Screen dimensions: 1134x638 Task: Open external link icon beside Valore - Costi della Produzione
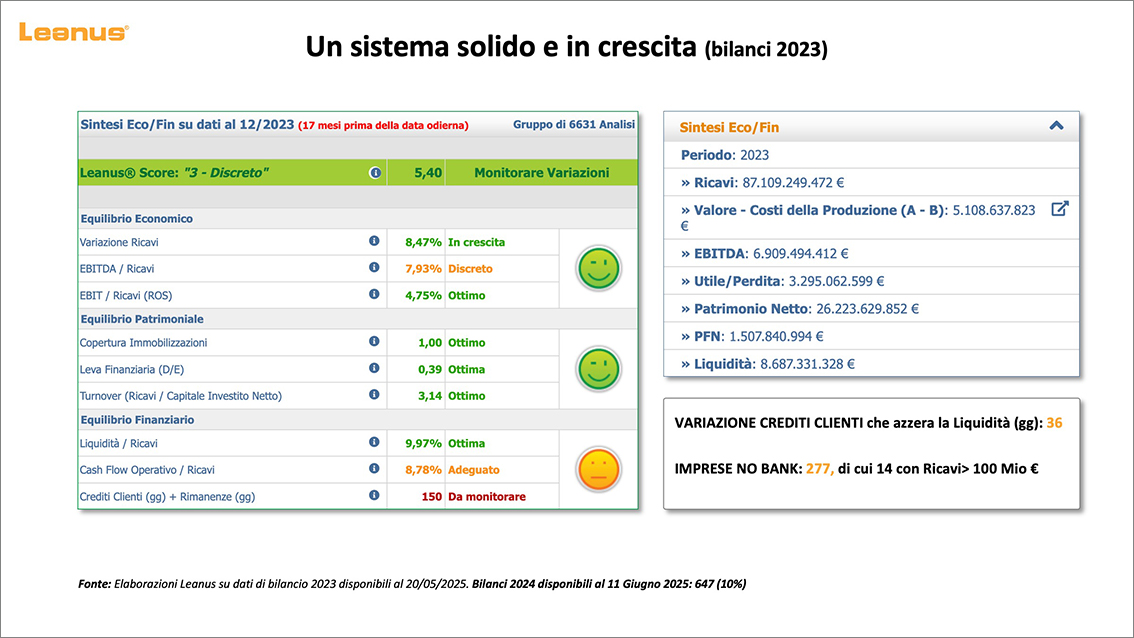1060,209
